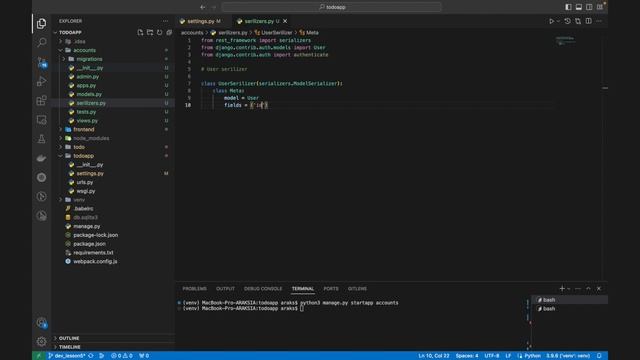Split the editor to the right

click(x=589, y=21)
